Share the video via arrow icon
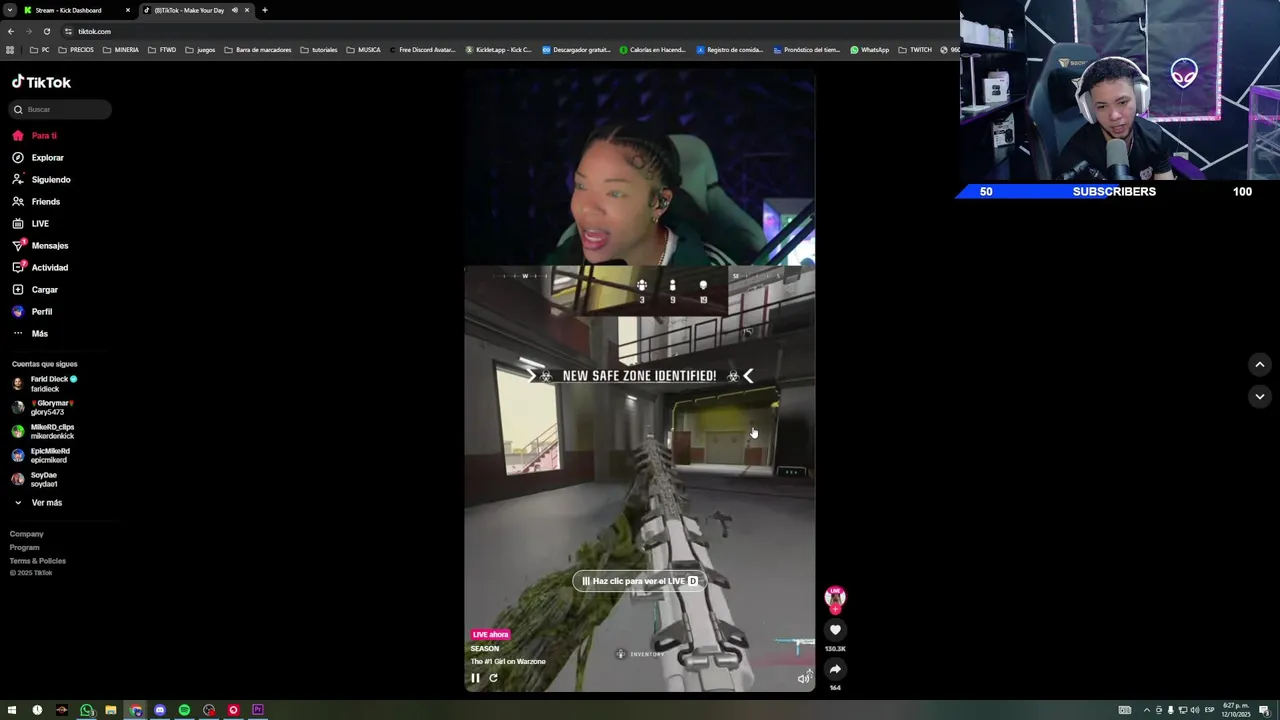The height and width of the screenshot is (720, 1280). [835, 669]
